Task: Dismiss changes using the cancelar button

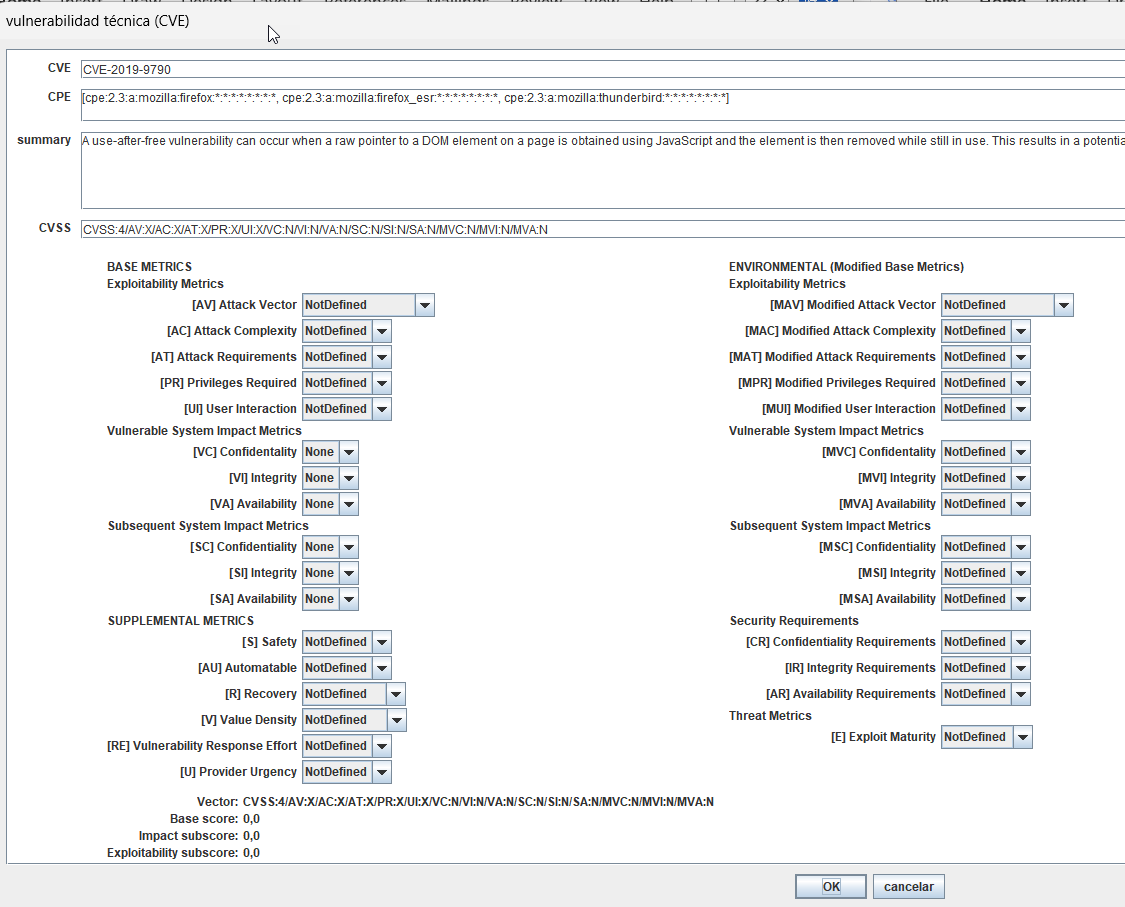Action: point(907,885)
